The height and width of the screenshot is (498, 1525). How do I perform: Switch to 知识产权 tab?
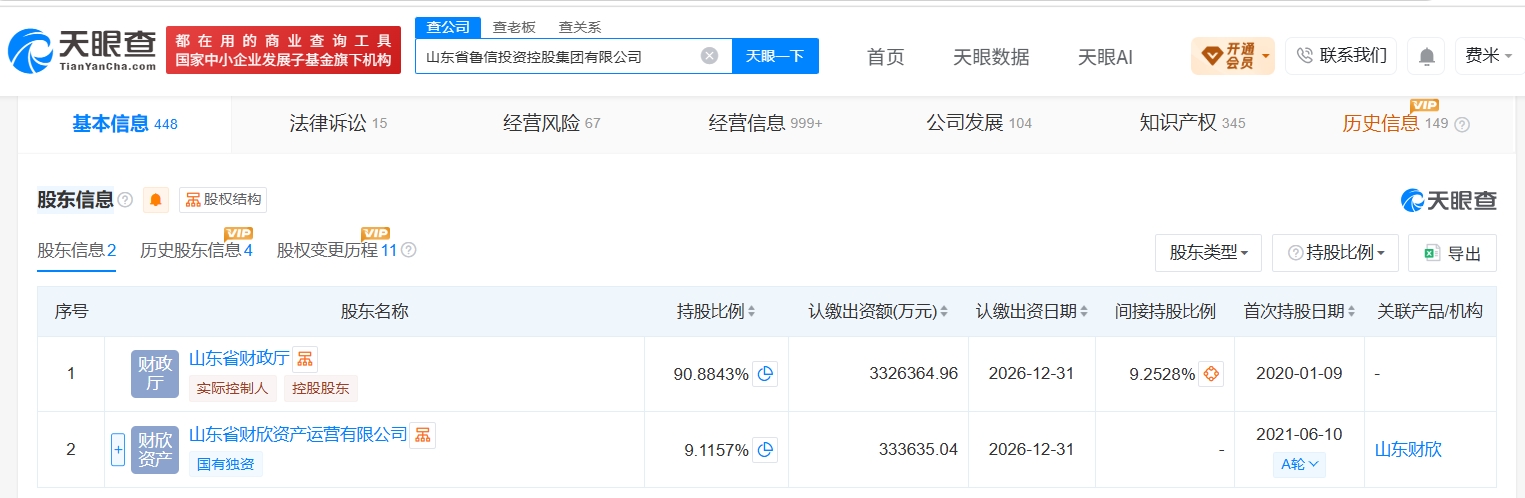click(x=1193, y=124)
